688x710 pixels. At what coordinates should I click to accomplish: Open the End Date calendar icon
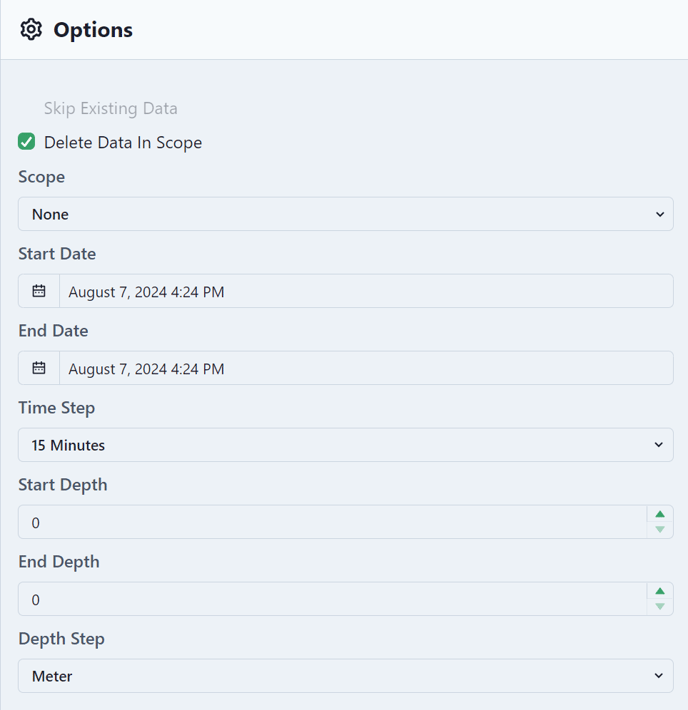39,368
